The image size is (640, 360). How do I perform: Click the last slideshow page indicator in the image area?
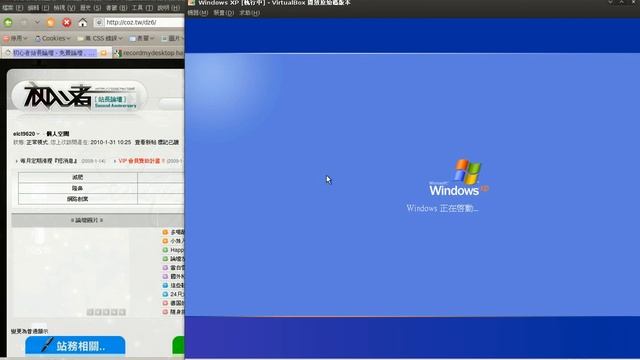(122, 312)
